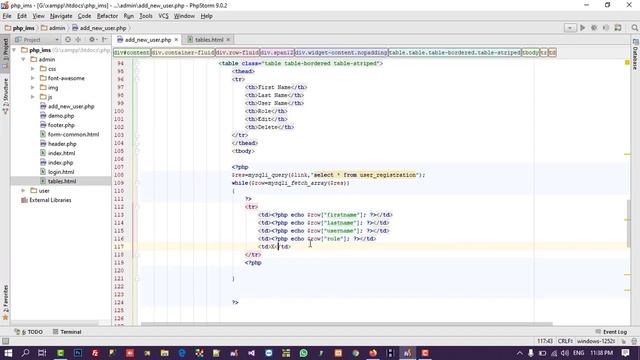The image size is (640, 360).
Task: Click div.row-fluid breadcrumb
Action: tap(238, 53)
